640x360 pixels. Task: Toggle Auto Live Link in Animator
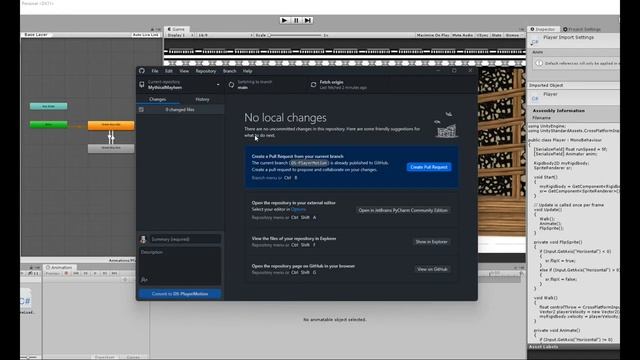tap(146, 35)
